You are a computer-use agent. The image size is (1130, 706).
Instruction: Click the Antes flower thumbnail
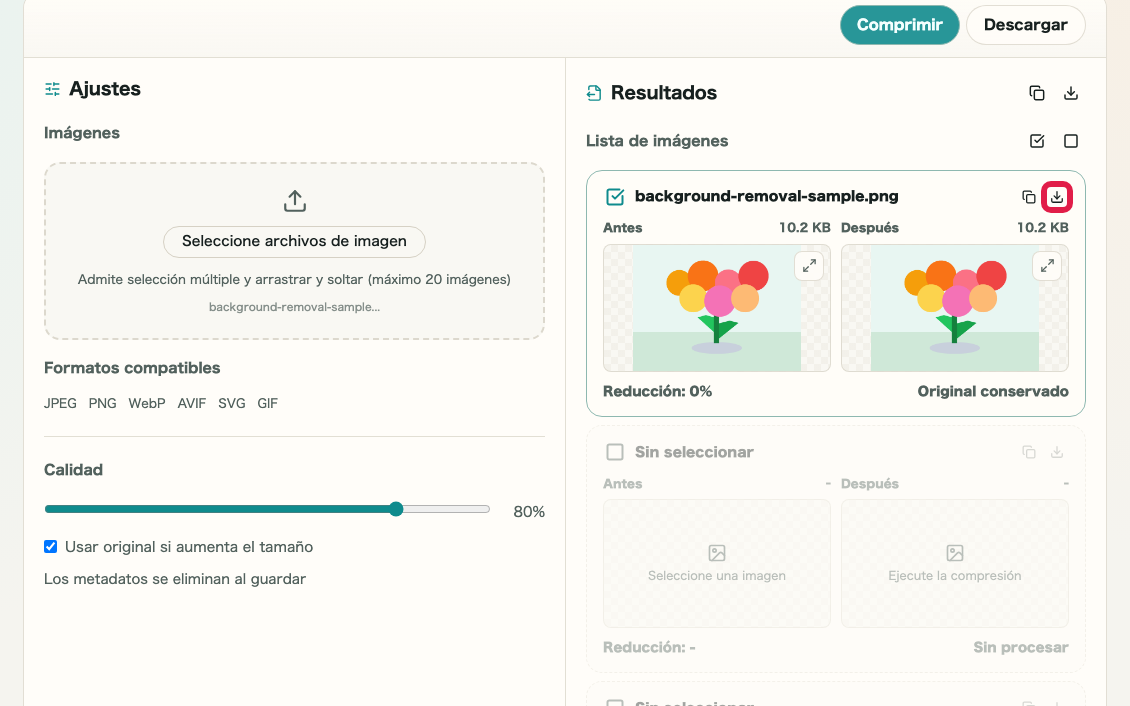(716, 308)
